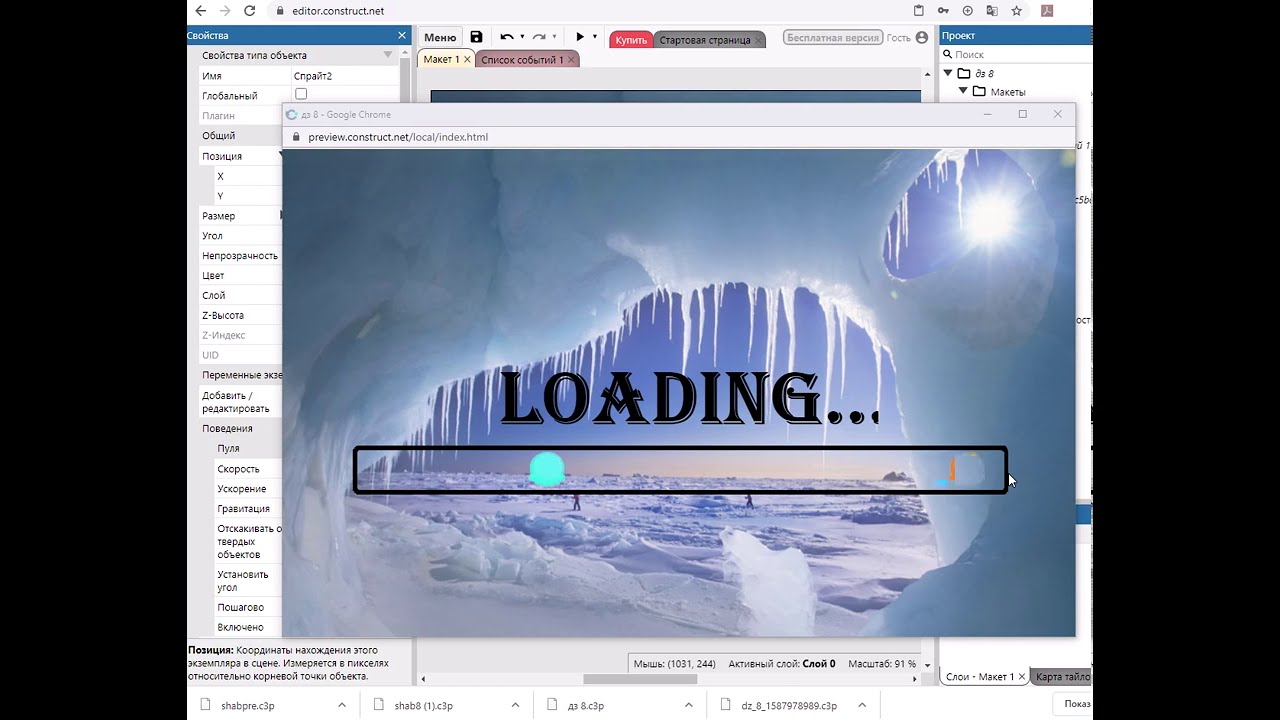Click the translate page icon in address bar
Image resolution: width=1280 pixels, height=720 pixels.
(x=992, y=11)
